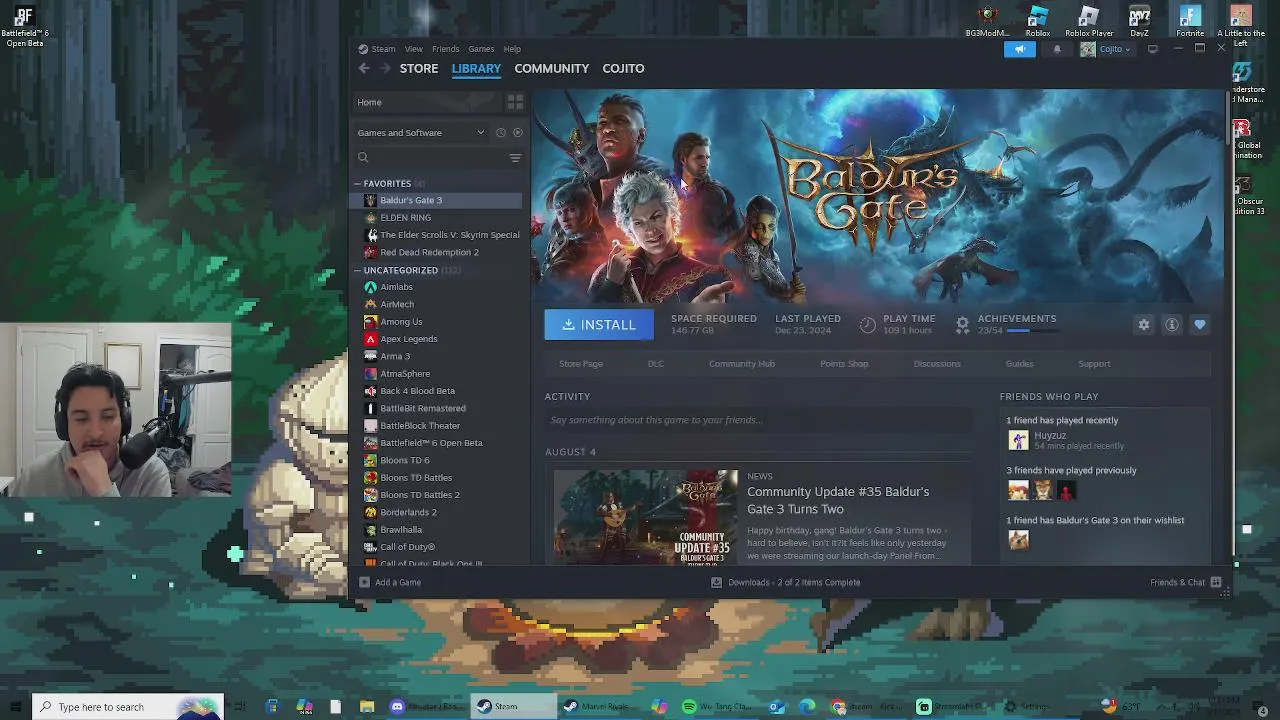Open the Community Hub link

[x=742, y=364]
